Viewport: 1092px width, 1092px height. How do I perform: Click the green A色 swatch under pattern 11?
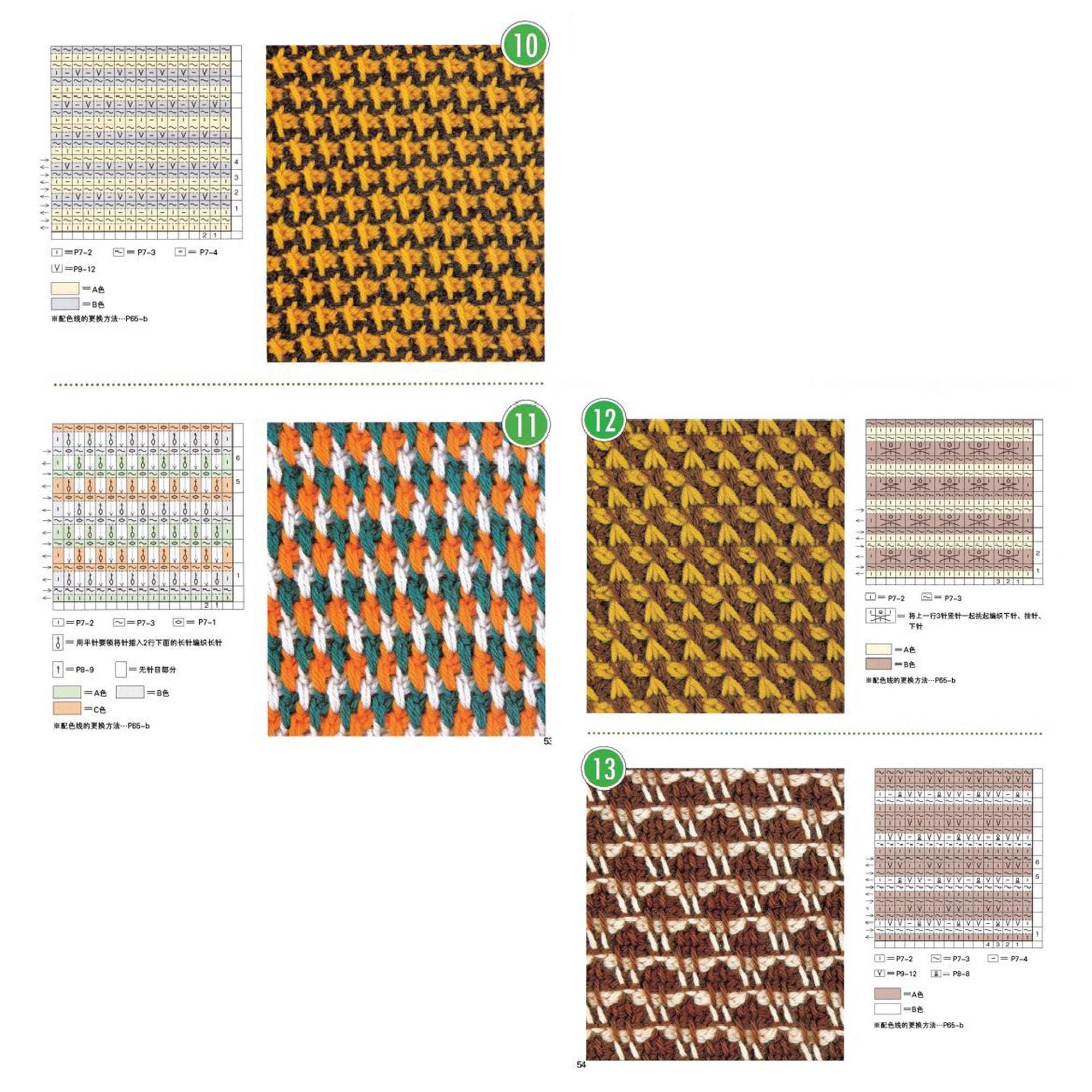click(x=67, y=692)
